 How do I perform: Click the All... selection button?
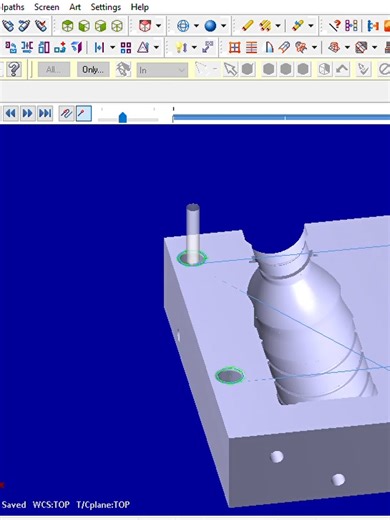pyautogui.click(x=54, y=70)
